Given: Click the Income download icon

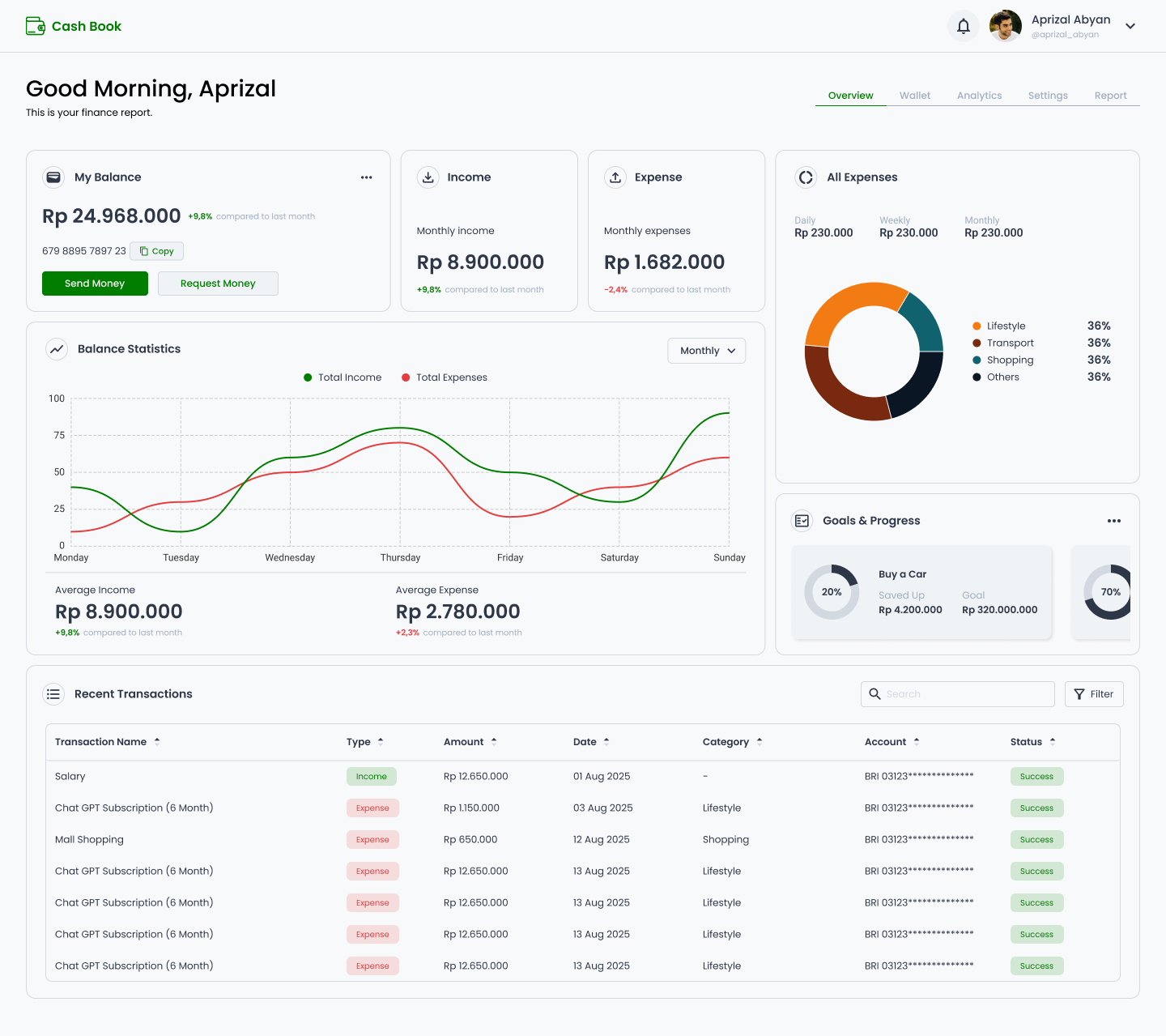Looking at the screenshot, I should (x=428, y=177).
